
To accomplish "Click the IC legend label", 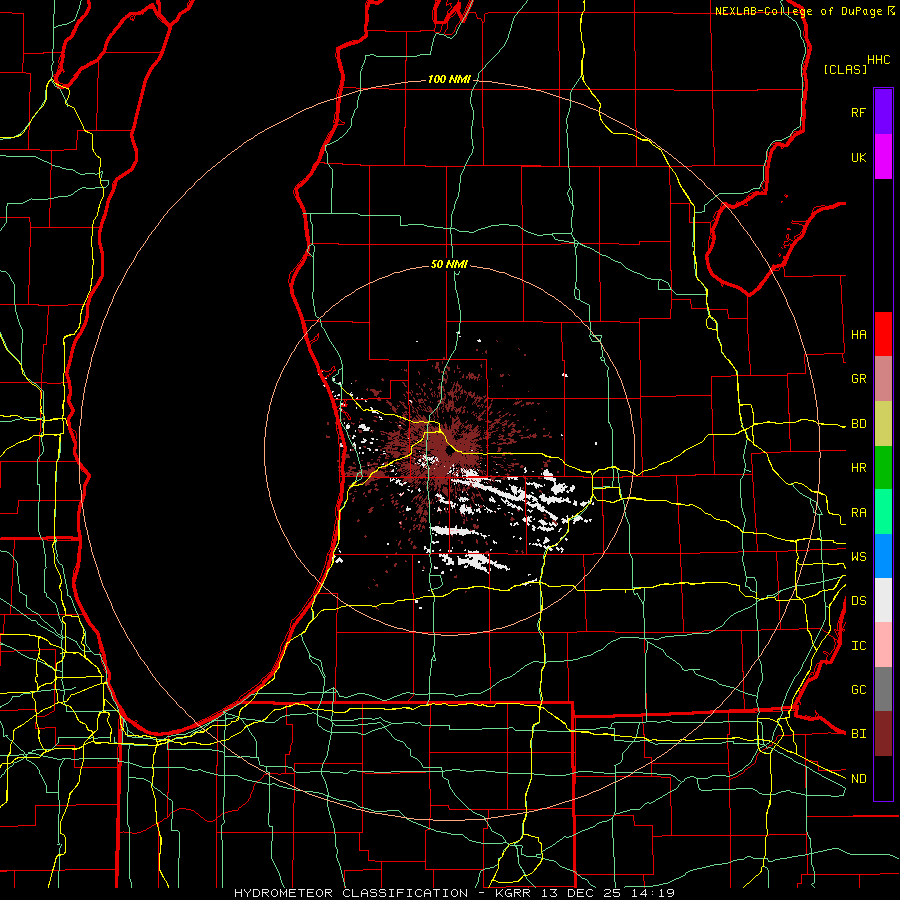I will tap(858, 645).
